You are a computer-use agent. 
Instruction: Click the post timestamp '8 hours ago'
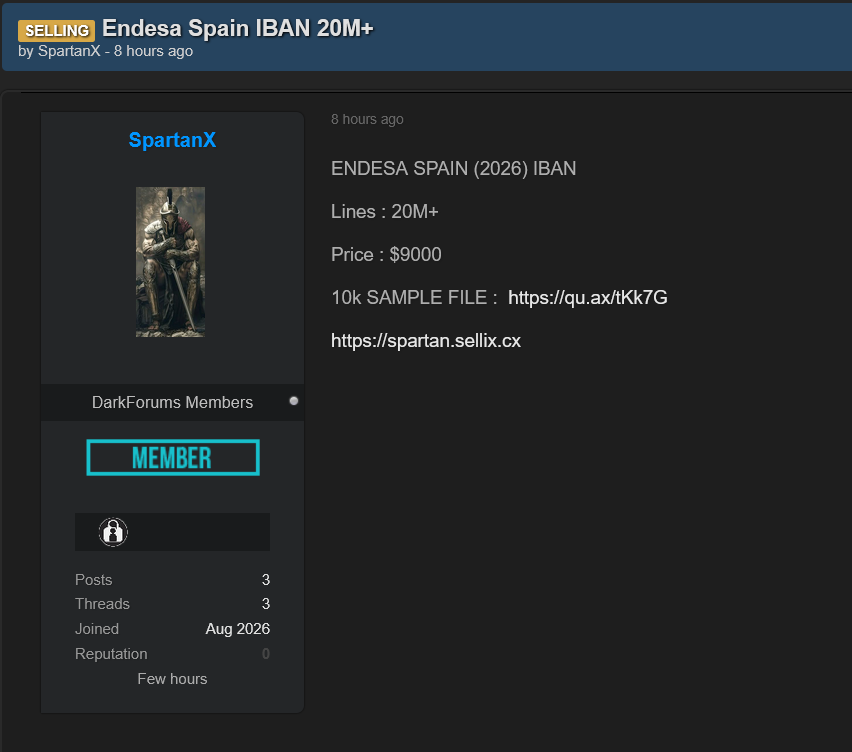click(367, 119)
